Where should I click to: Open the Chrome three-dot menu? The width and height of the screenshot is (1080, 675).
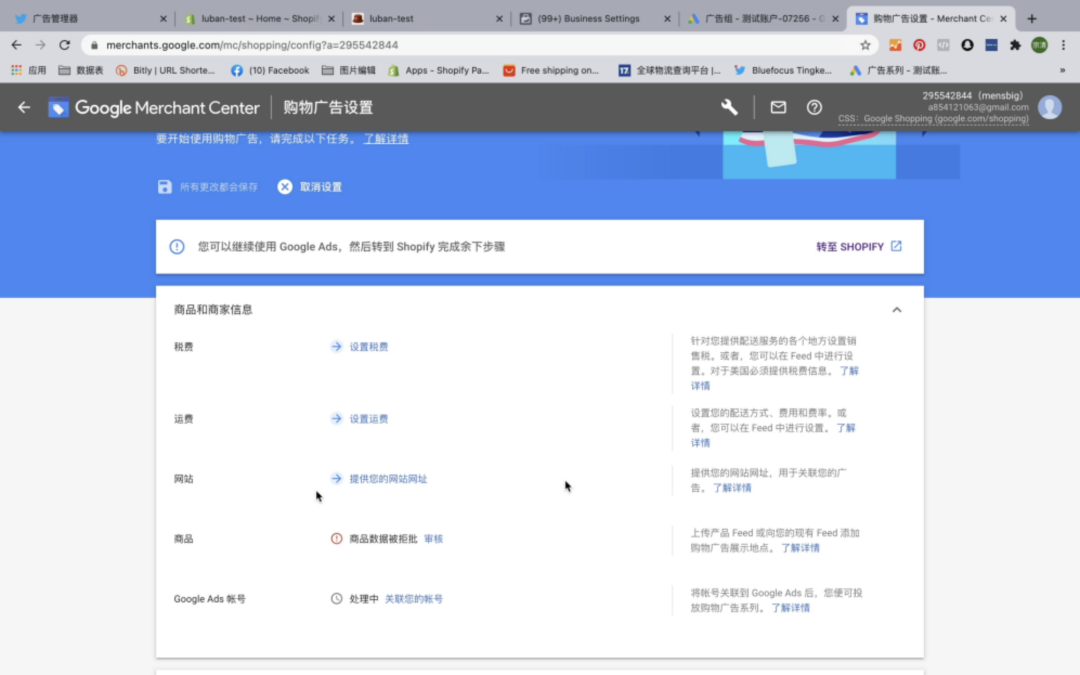pos(1063,45)
